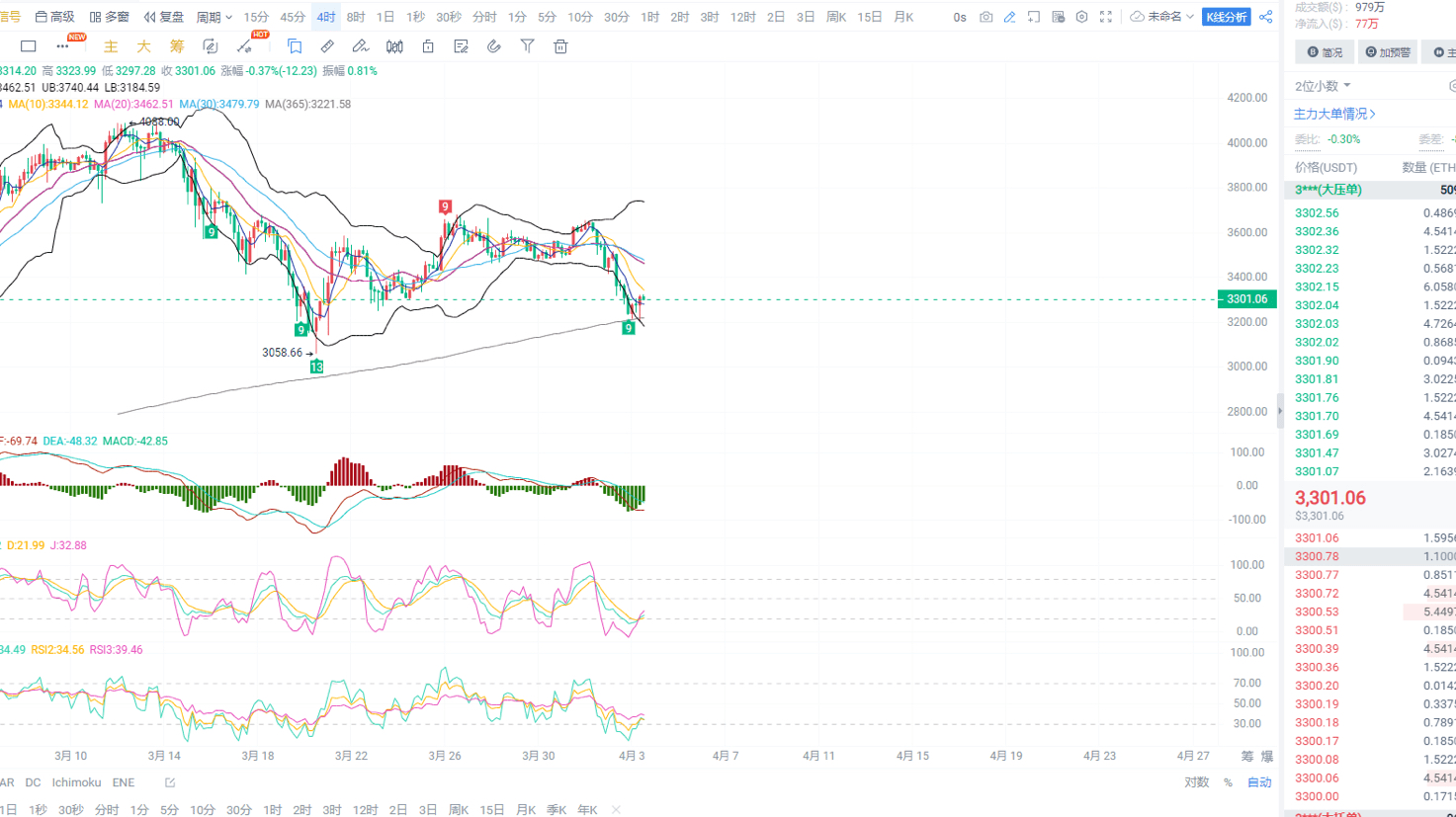Click the paperclip magnet icon

point(494,46)
